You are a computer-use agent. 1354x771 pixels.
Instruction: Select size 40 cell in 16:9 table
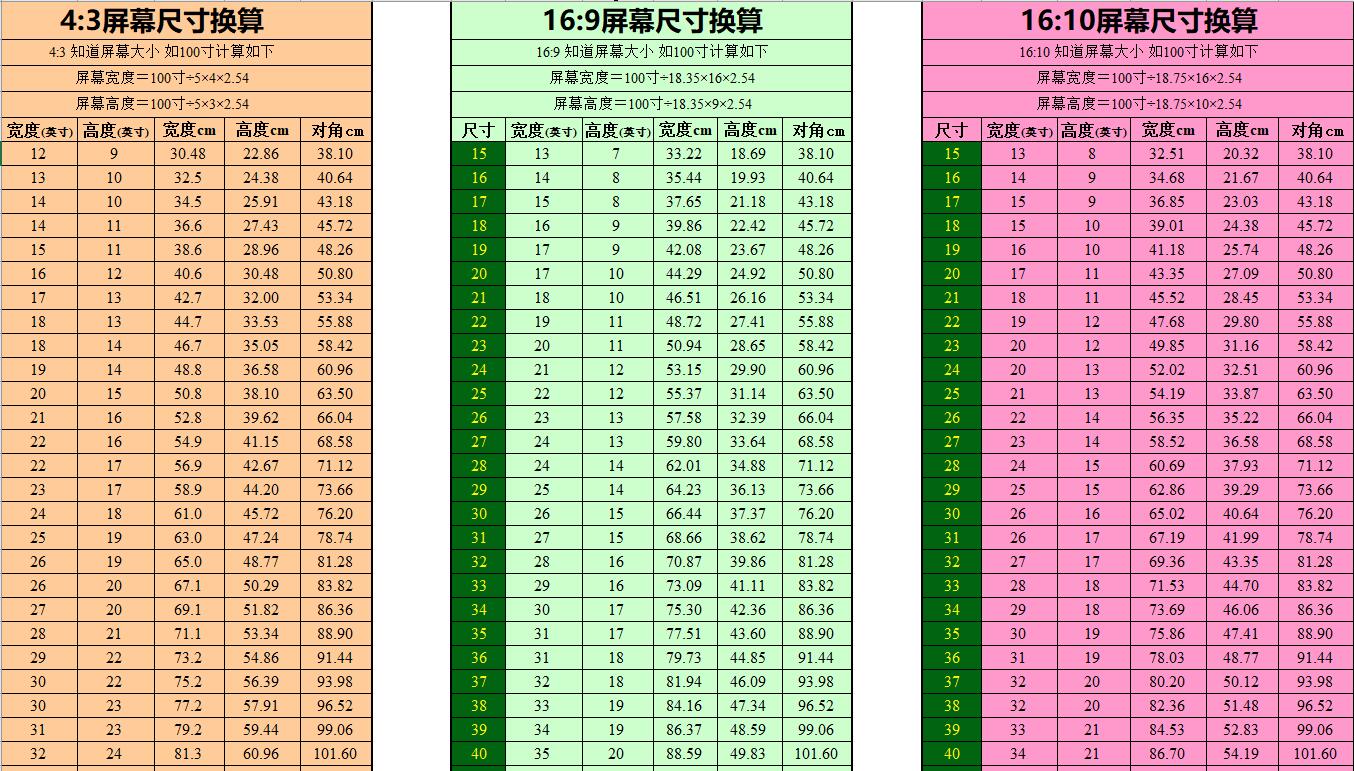[x=479, y=754]
